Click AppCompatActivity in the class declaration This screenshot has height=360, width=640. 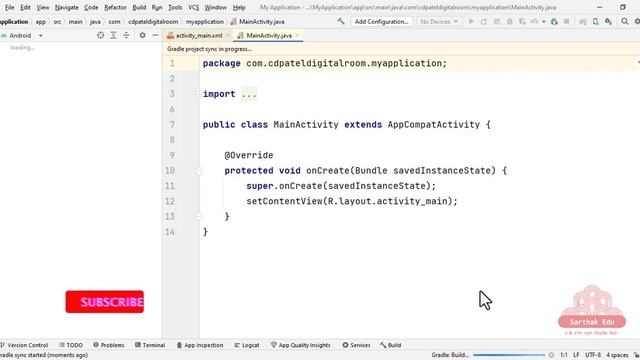click(x=433, y=124)
